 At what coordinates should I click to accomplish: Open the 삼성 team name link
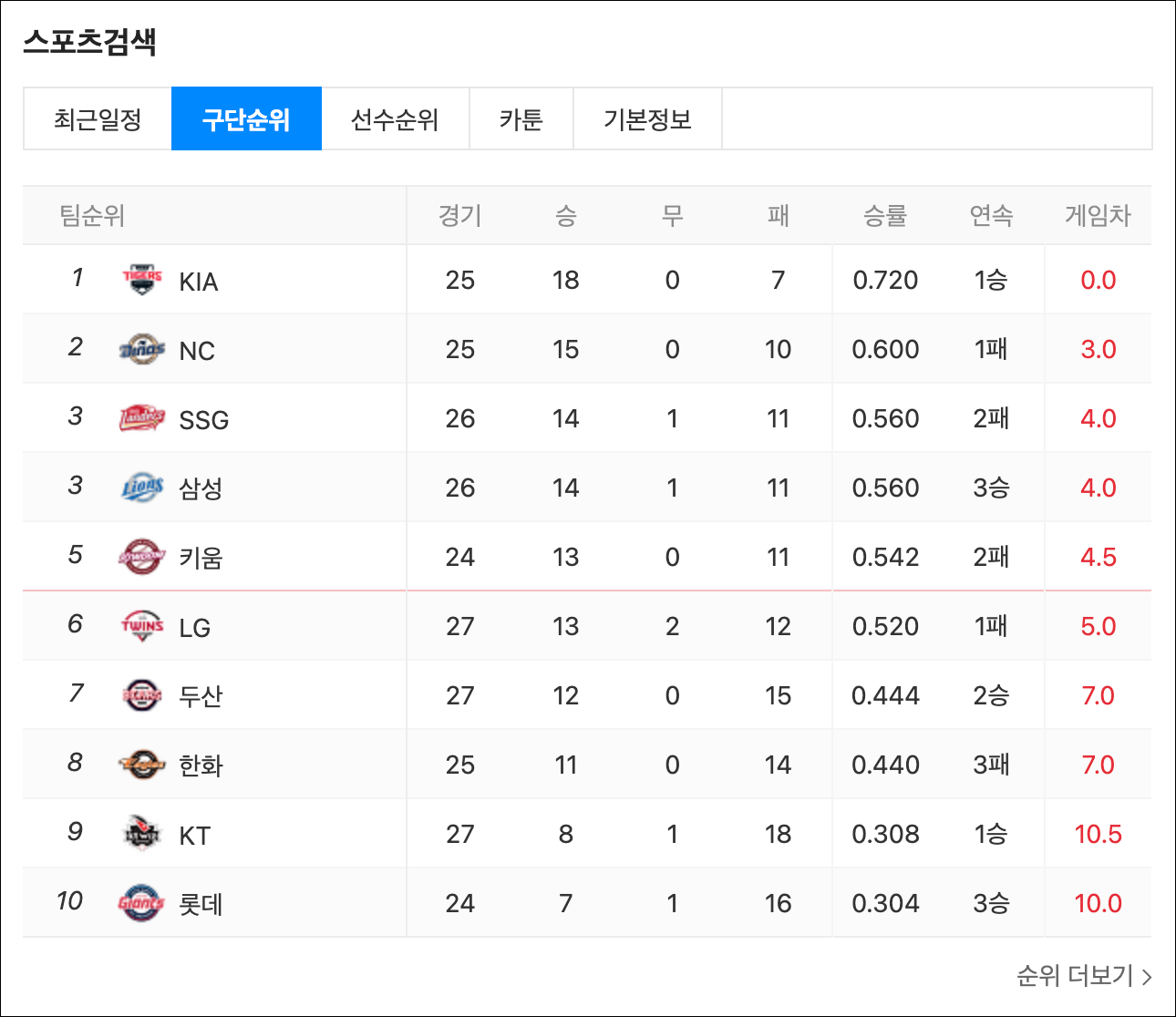201,488
